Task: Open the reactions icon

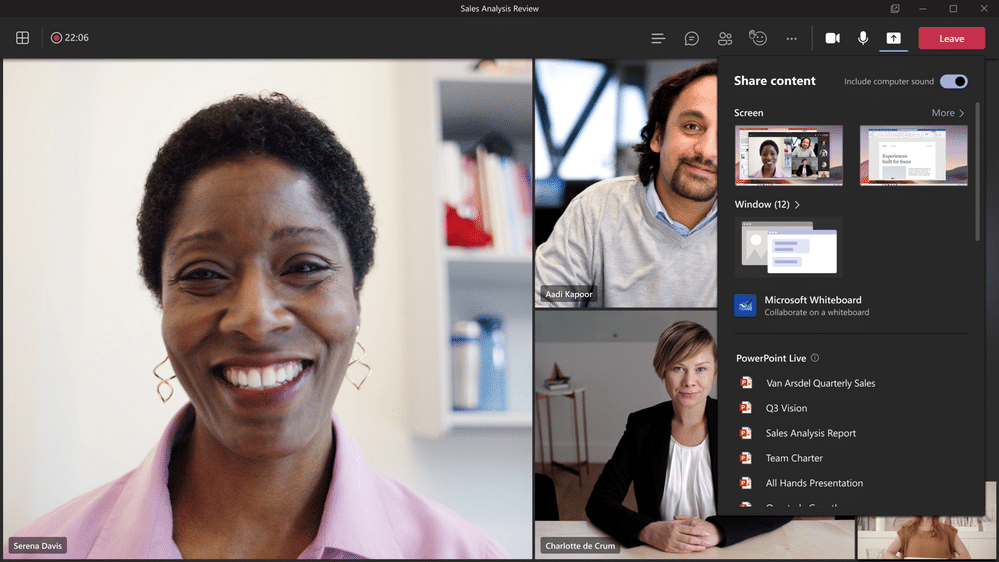Action: tap(758, 38)
